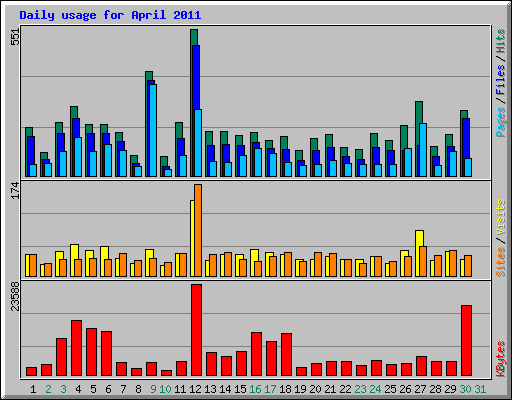Click the KBytes legend label
This screenshot has height=400, width=512.
pos(501,359)
